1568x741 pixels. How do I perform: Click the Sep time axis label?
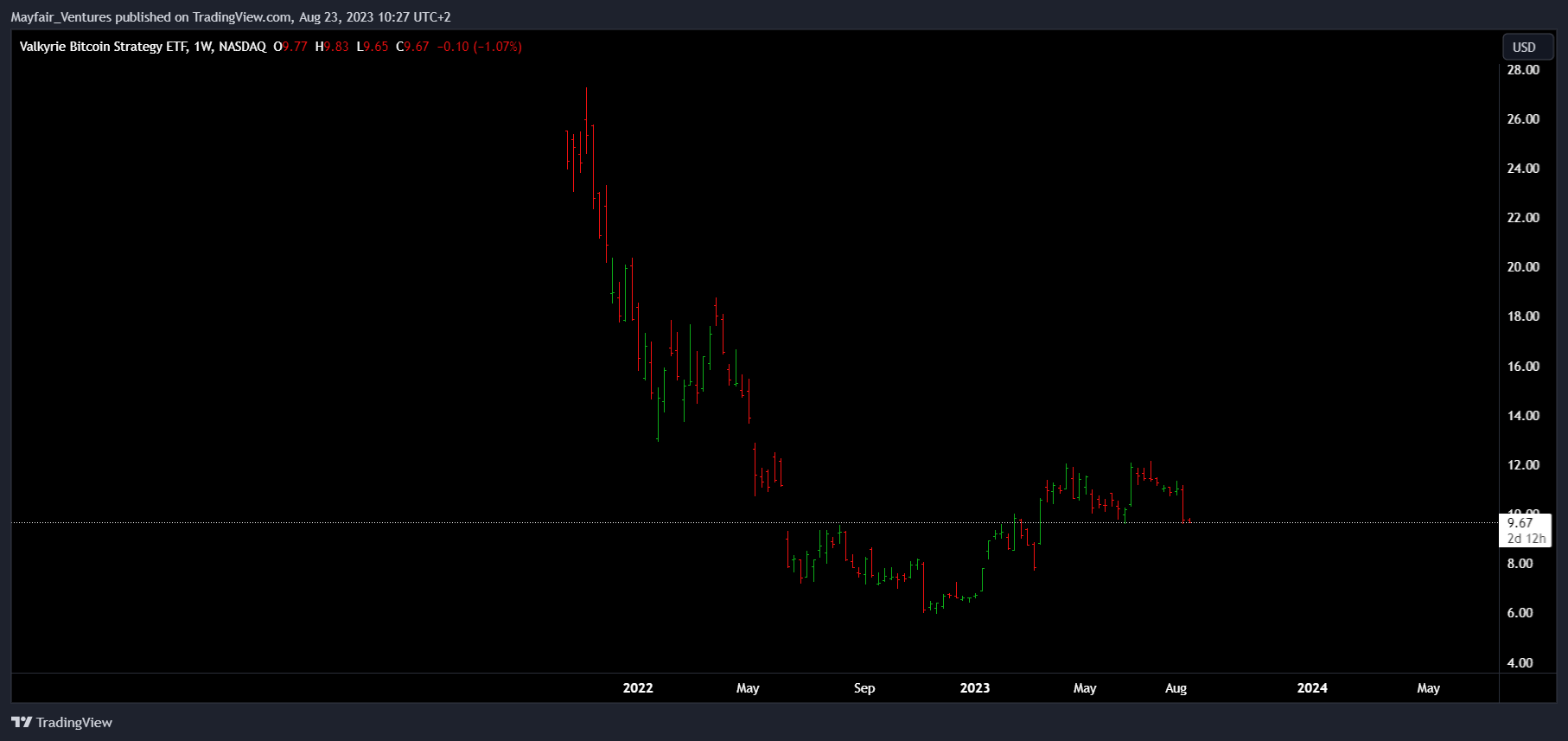[x=864, y=688]
